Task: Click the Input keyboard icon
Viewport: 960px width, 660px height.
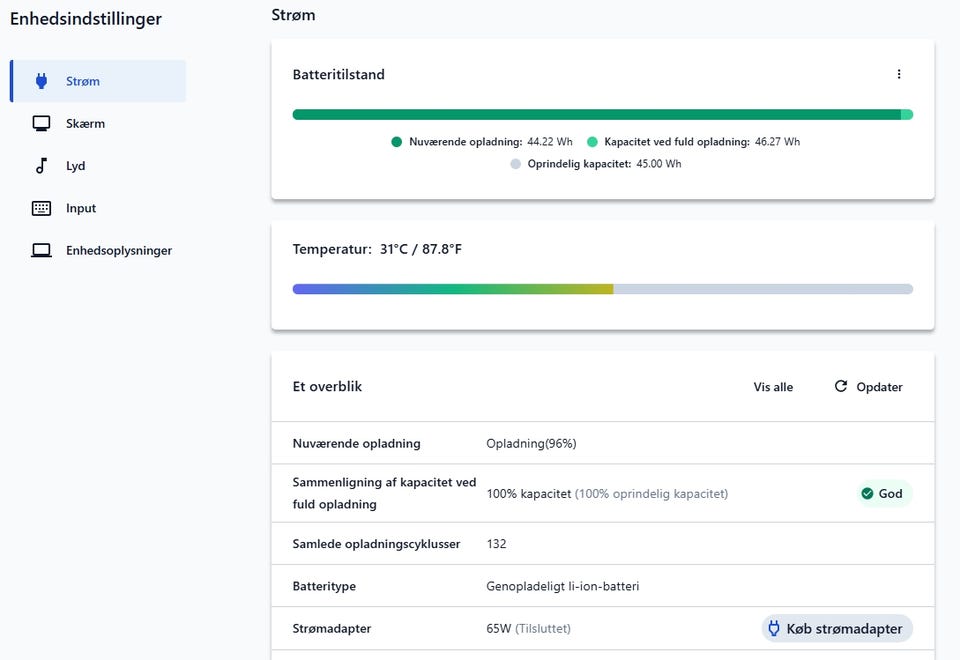Action: pos(41,208)
